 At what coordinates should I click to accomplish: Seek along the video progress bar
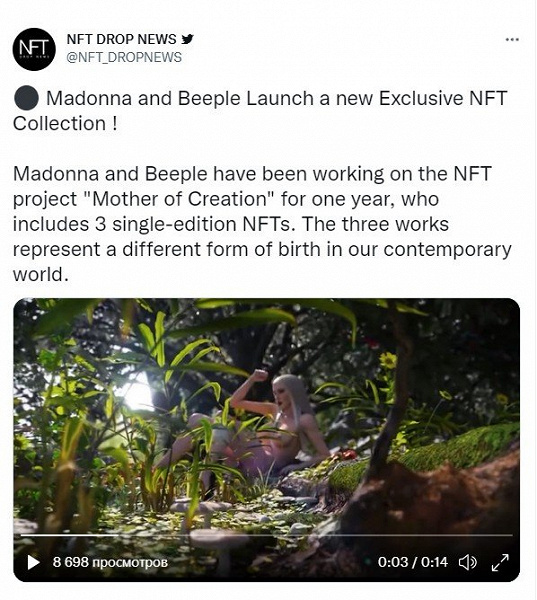click(x=266, y=535)
